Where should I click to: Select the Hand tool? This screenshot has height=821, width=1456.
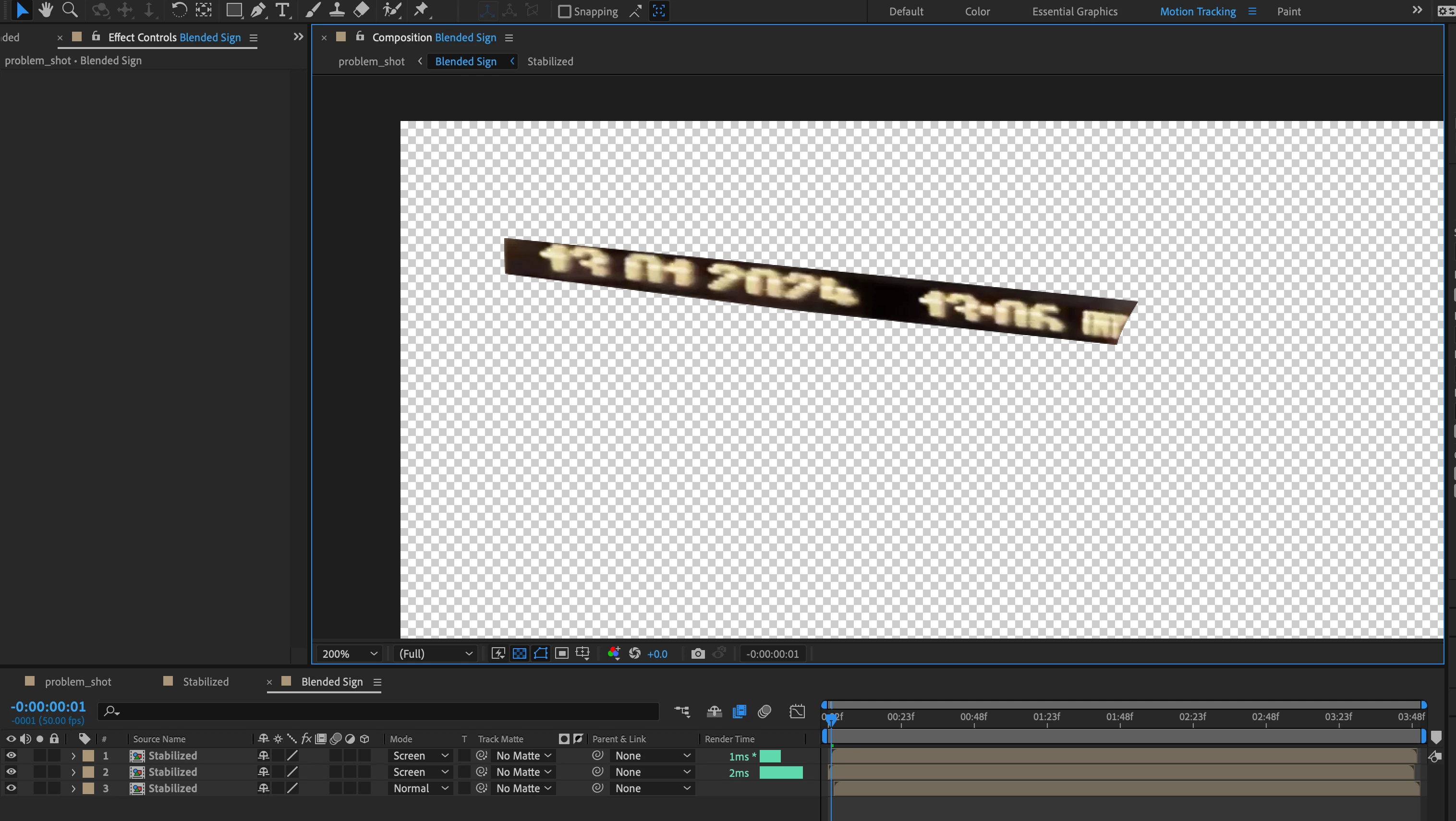click(45, 10)
